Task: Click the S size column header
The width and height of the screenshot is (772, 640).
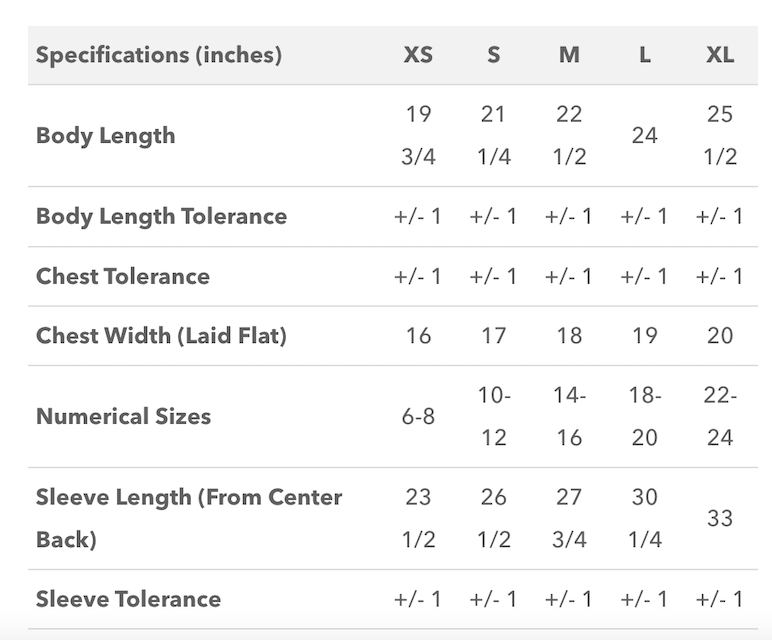Action: 493,55
